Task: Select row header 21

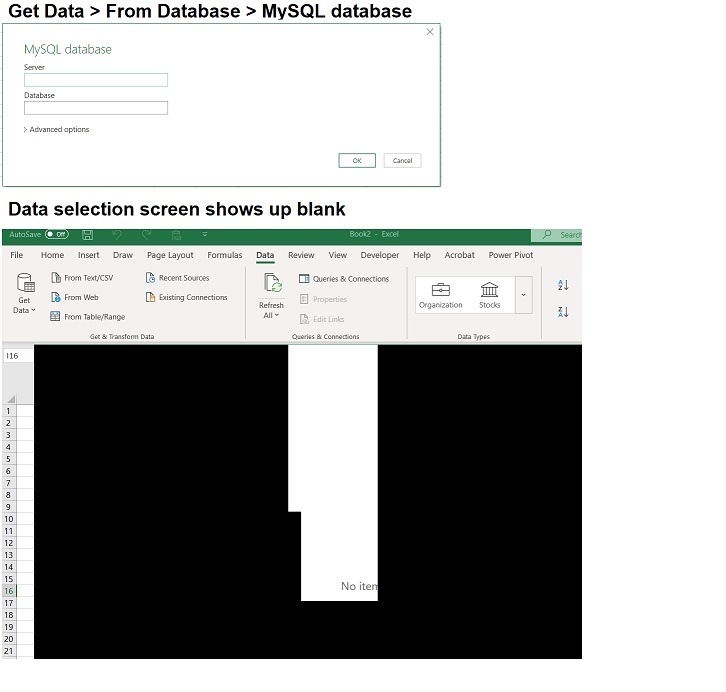Action: pos(9,651)
